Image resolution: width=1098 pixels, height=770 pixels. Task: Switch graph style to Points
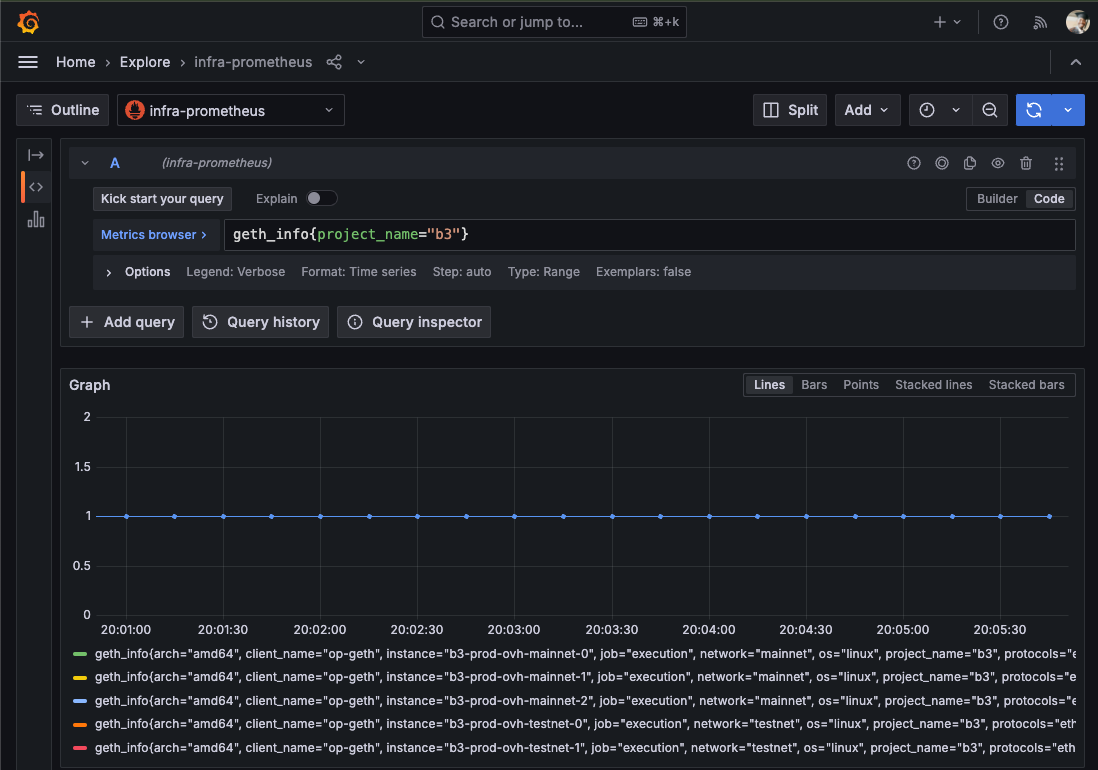(860, 385)
